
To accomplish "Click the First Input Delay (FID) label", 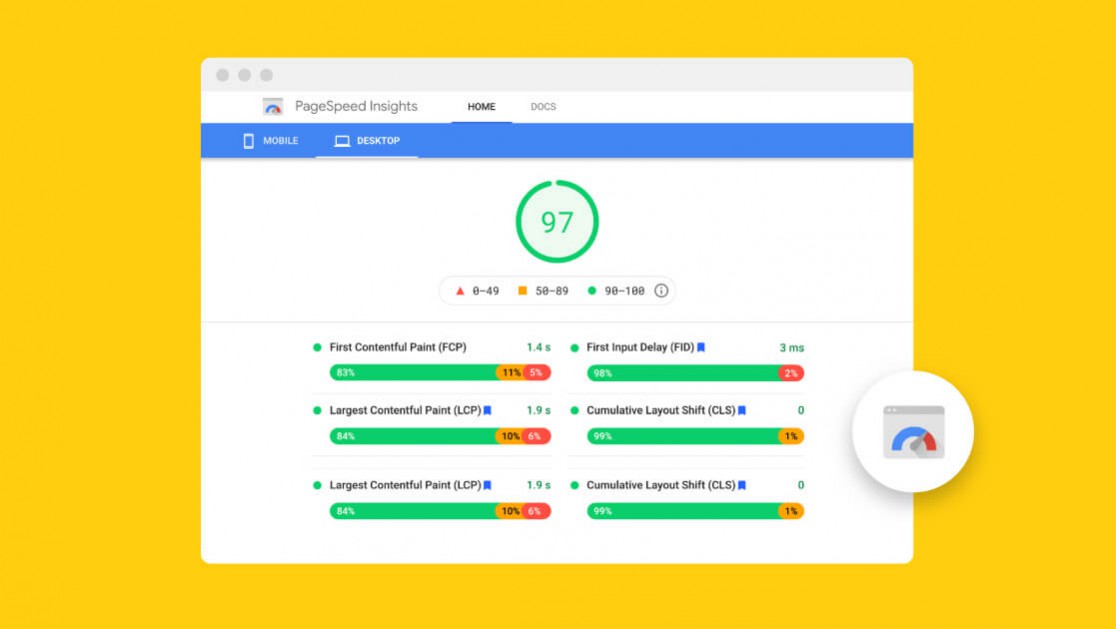I will [x=641, y=347].
